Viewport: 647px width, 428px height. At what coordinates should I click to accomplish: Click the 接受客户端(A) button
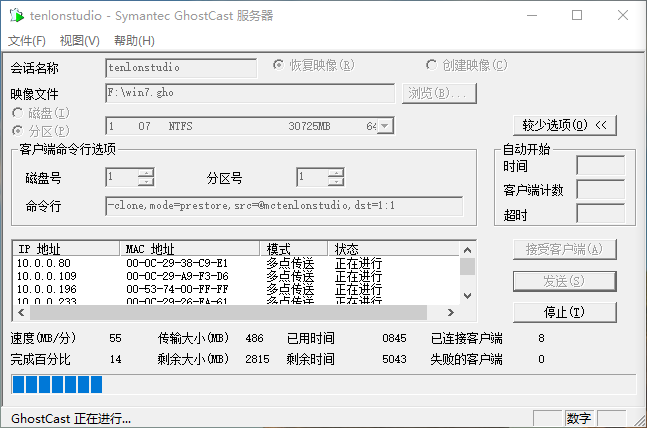pyautogui.click(x=565, y=249)
